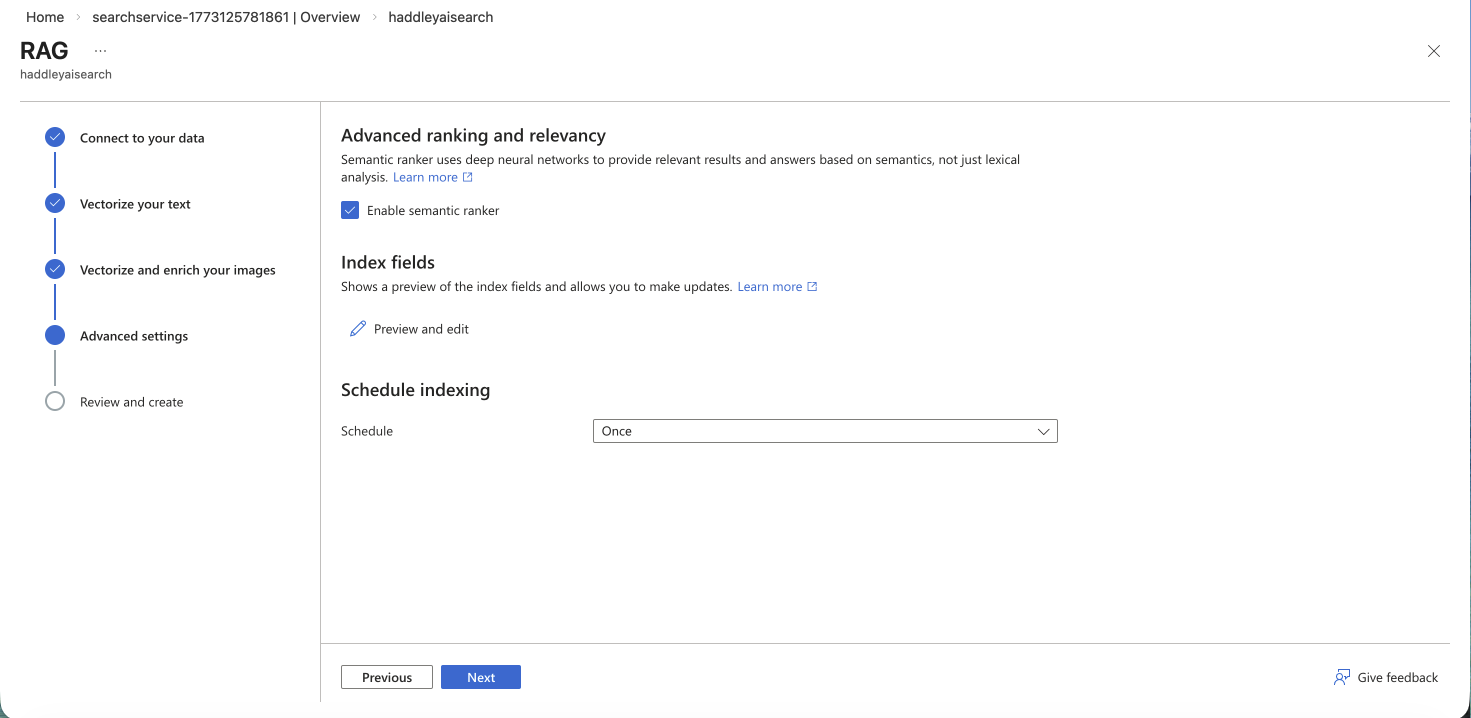Click the Give feedback icon
1471x718 pixels.
click(x=1341, y=677)
